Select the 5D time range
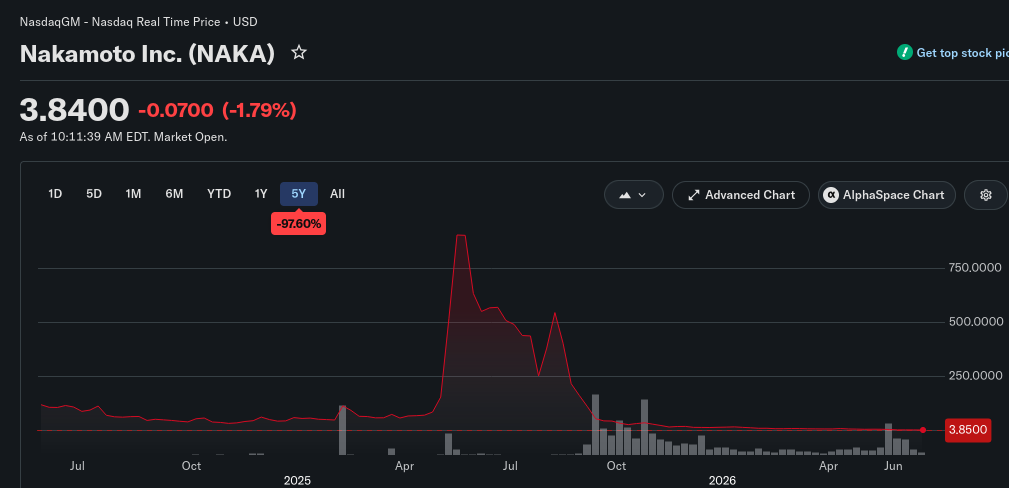The image size is (1009, 488). tap(94, 194)
